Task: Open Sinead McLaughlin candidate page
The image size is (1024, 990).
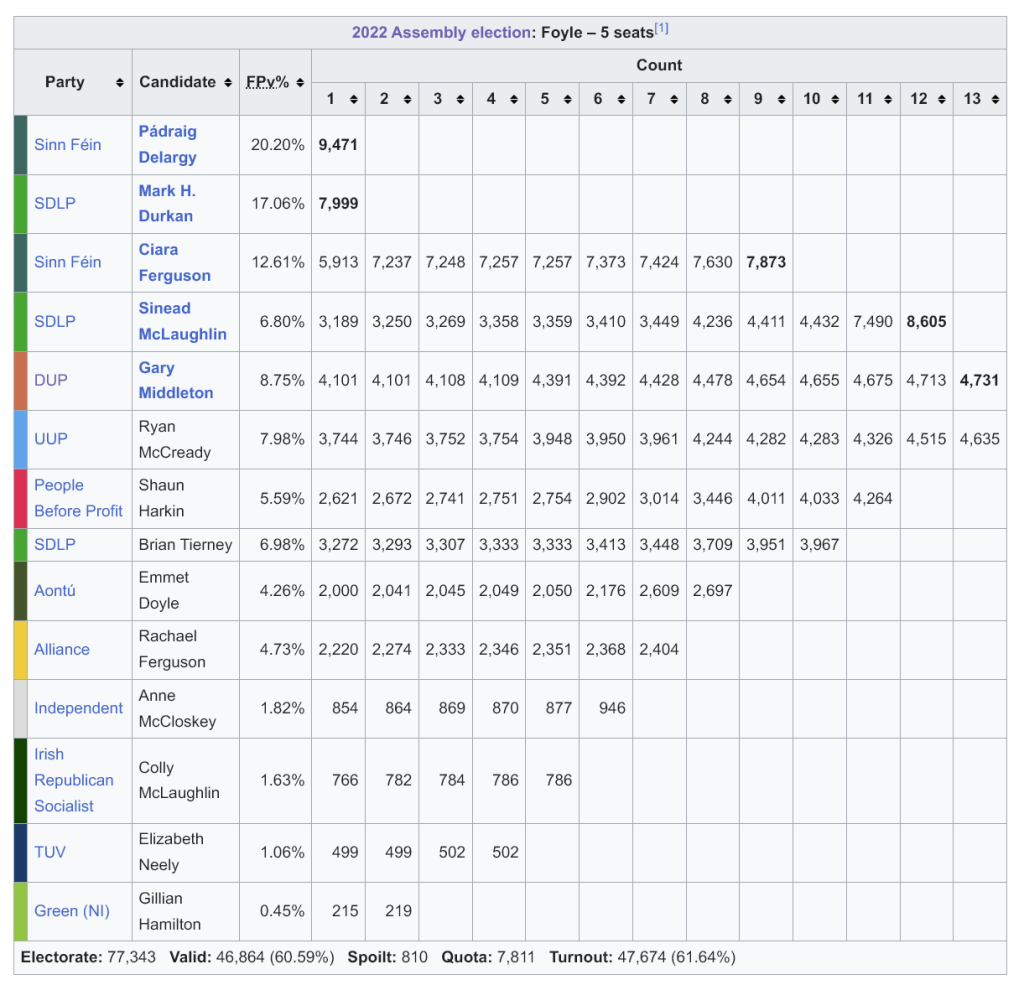Action: 182,321
